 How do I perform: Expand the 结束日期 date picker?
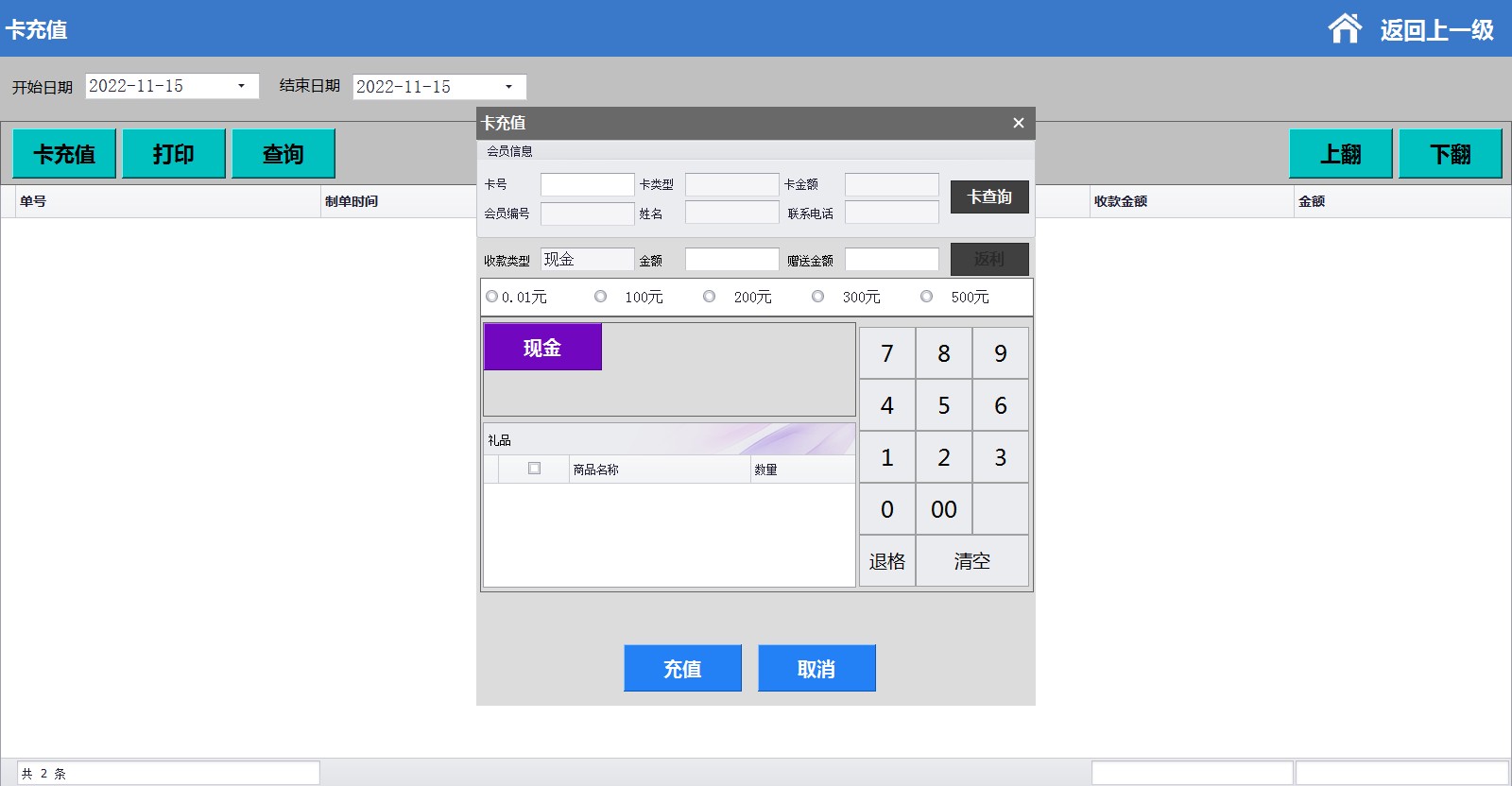508,87
